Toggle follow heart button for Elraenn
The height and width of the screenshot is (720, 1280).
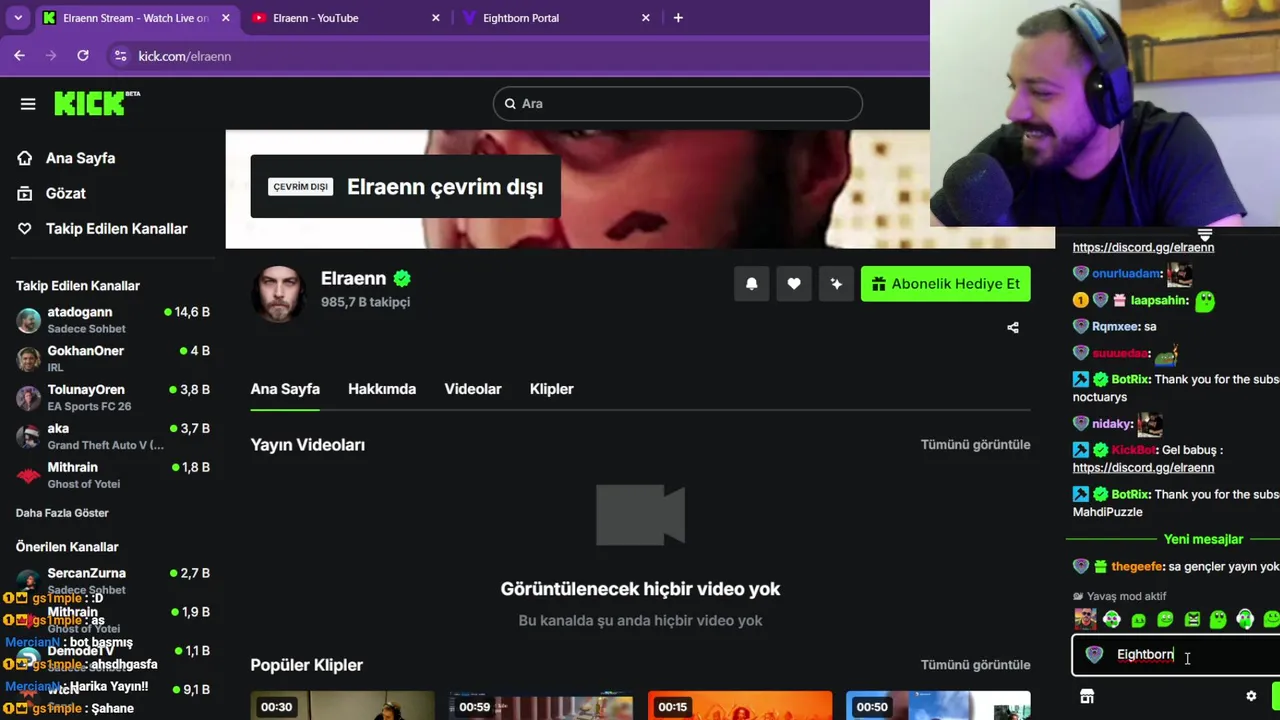pyautogui.click(x=794, y=284)
